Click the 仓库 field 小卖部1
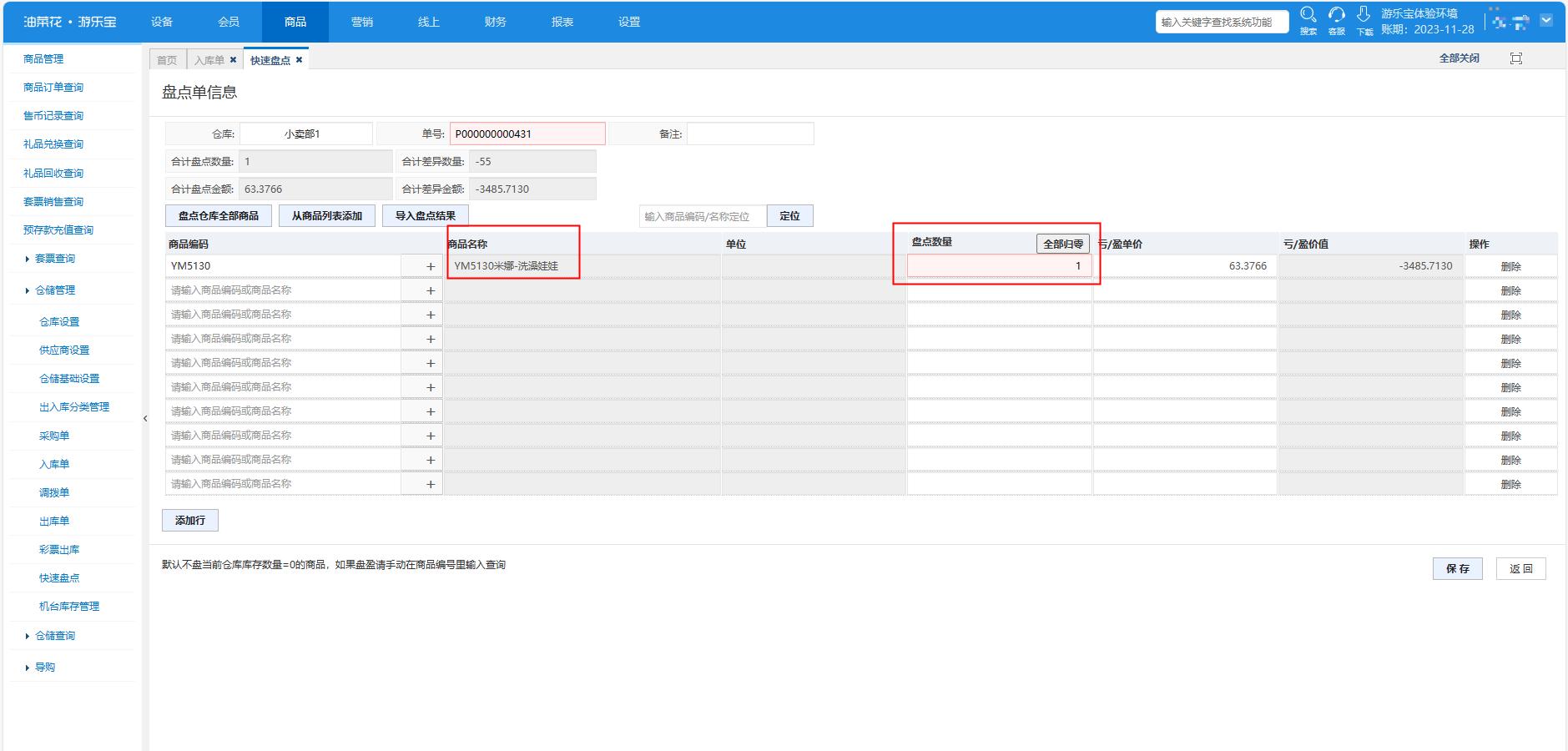The height and width of the screenshot is (751, 1568). point(305,134)
